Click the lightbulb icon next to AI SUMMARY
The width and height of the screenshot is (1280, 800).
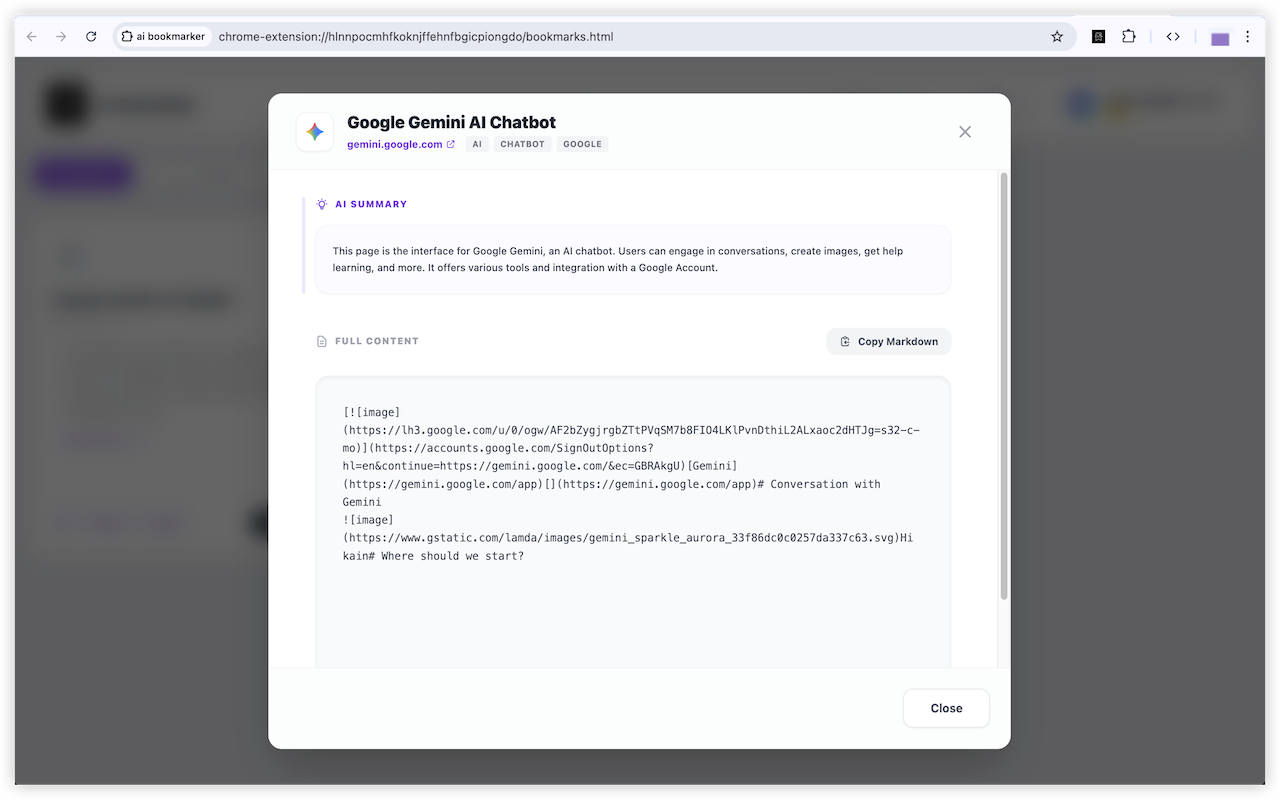point(320,203)
